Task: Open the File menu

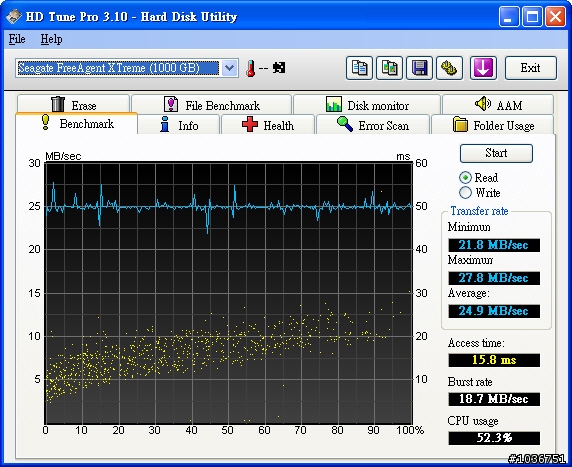Action: [17, 39]
